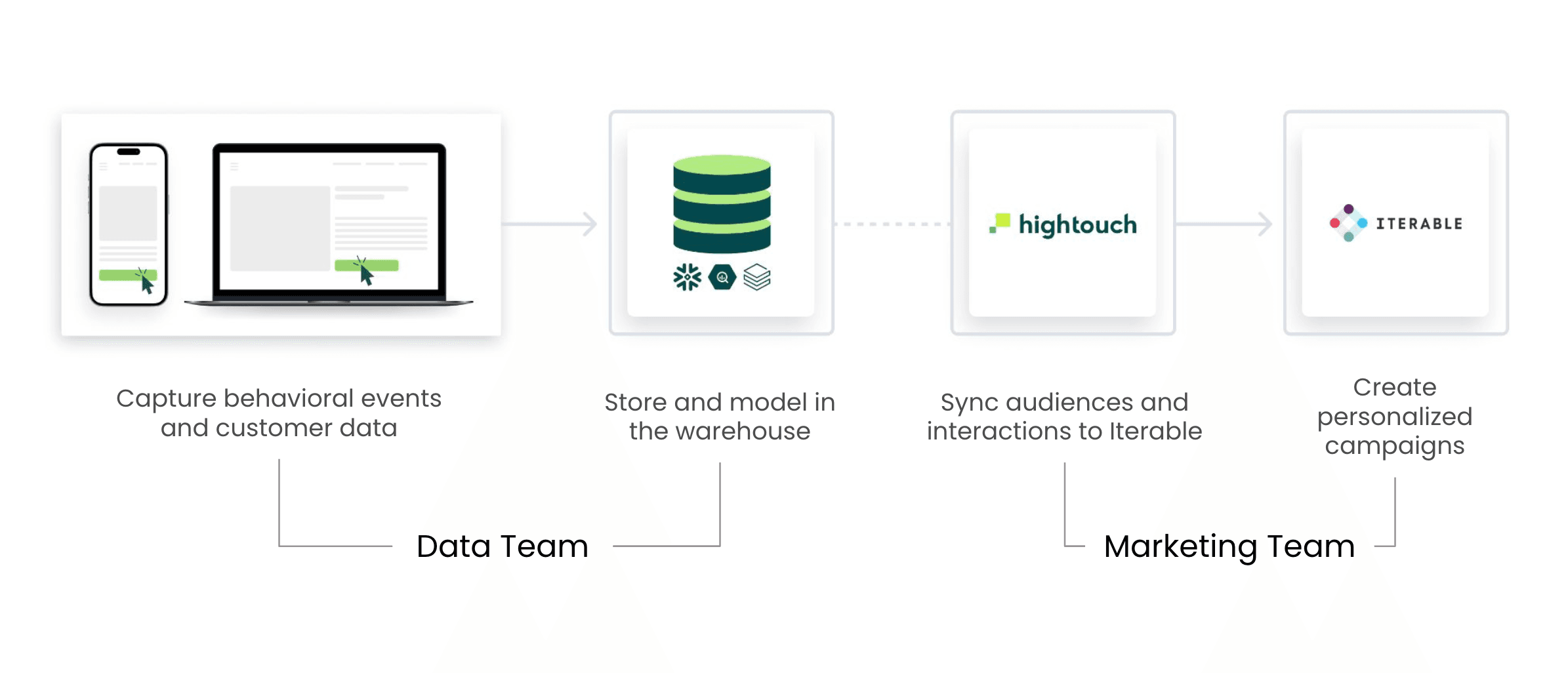1568x673 pixels.
Task: Click the gray image placeholder on the phone screen
Action: pyautogui.click(x=128, y=213)
